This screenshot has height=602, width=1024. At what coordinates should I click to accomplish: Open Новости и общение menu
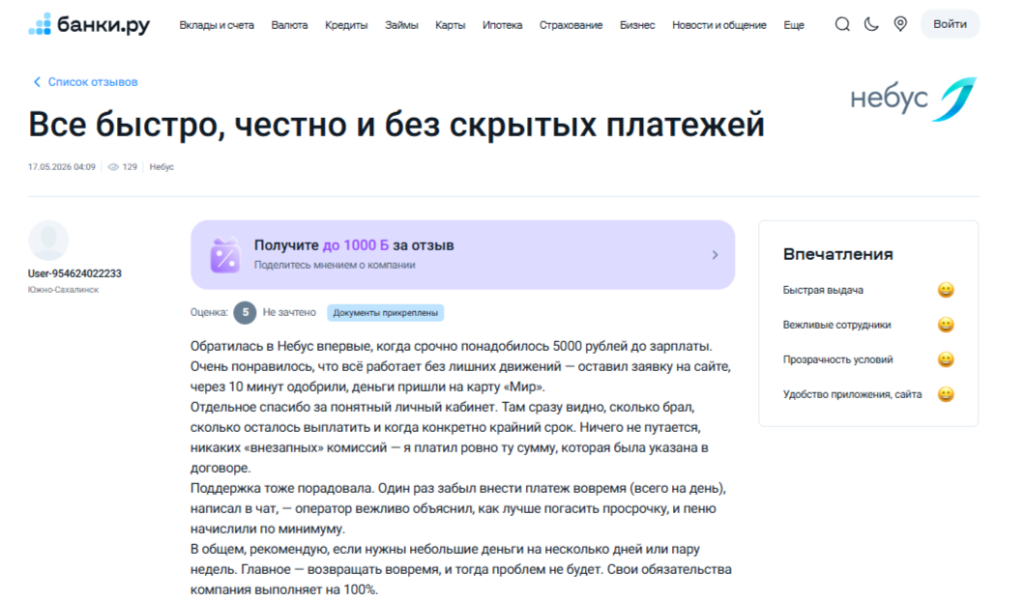tap(719, 25)
